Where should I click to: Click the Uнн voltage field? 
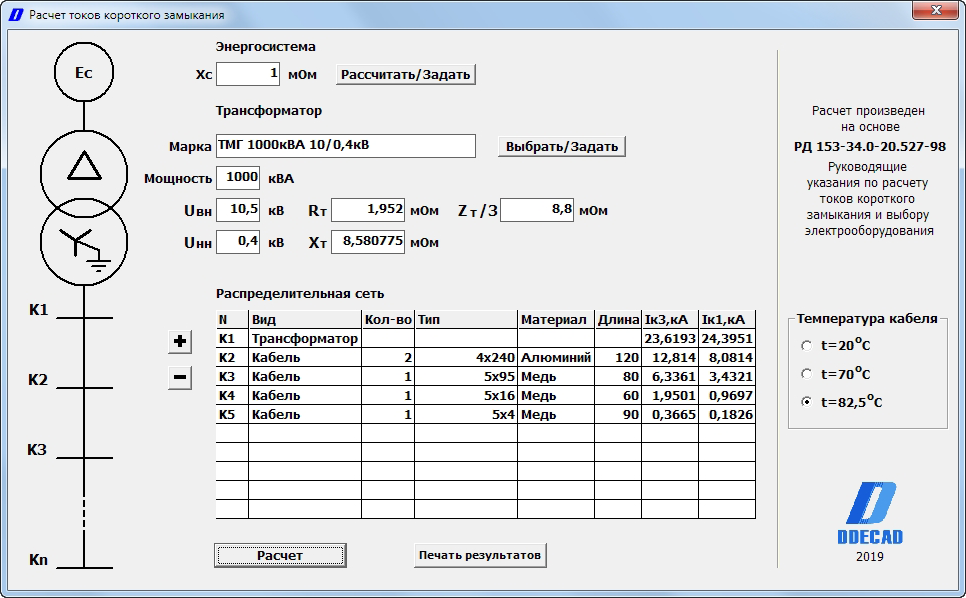(x=238, y=242)
